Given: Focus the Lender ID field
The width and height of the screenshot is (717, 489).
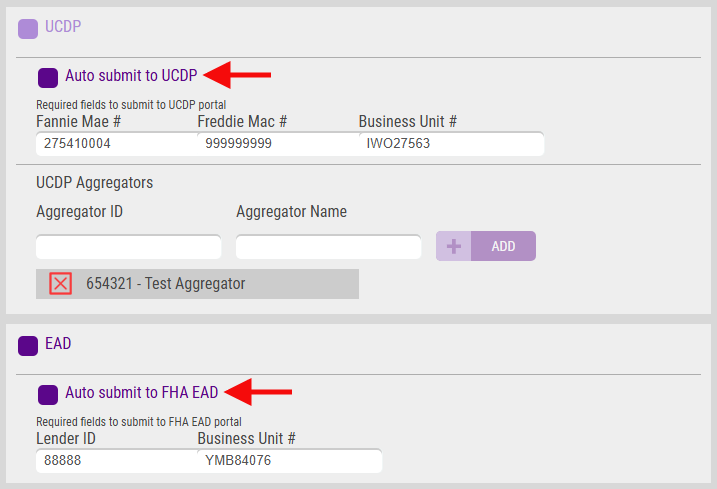Looking at the screenshot, I should (x=117, y=461).
